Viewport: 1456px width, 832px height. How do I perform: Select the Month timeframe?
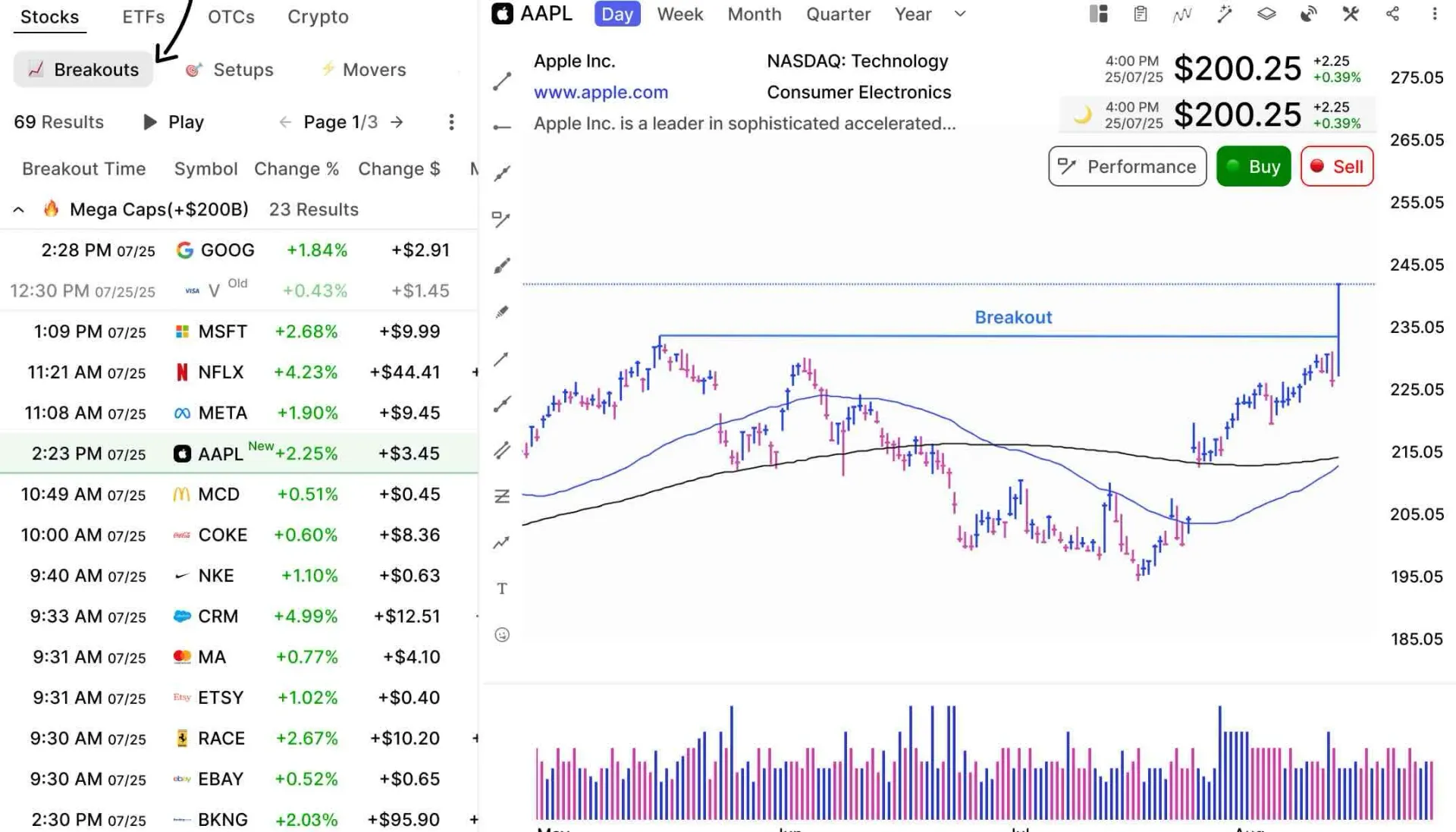pos(755,14)
